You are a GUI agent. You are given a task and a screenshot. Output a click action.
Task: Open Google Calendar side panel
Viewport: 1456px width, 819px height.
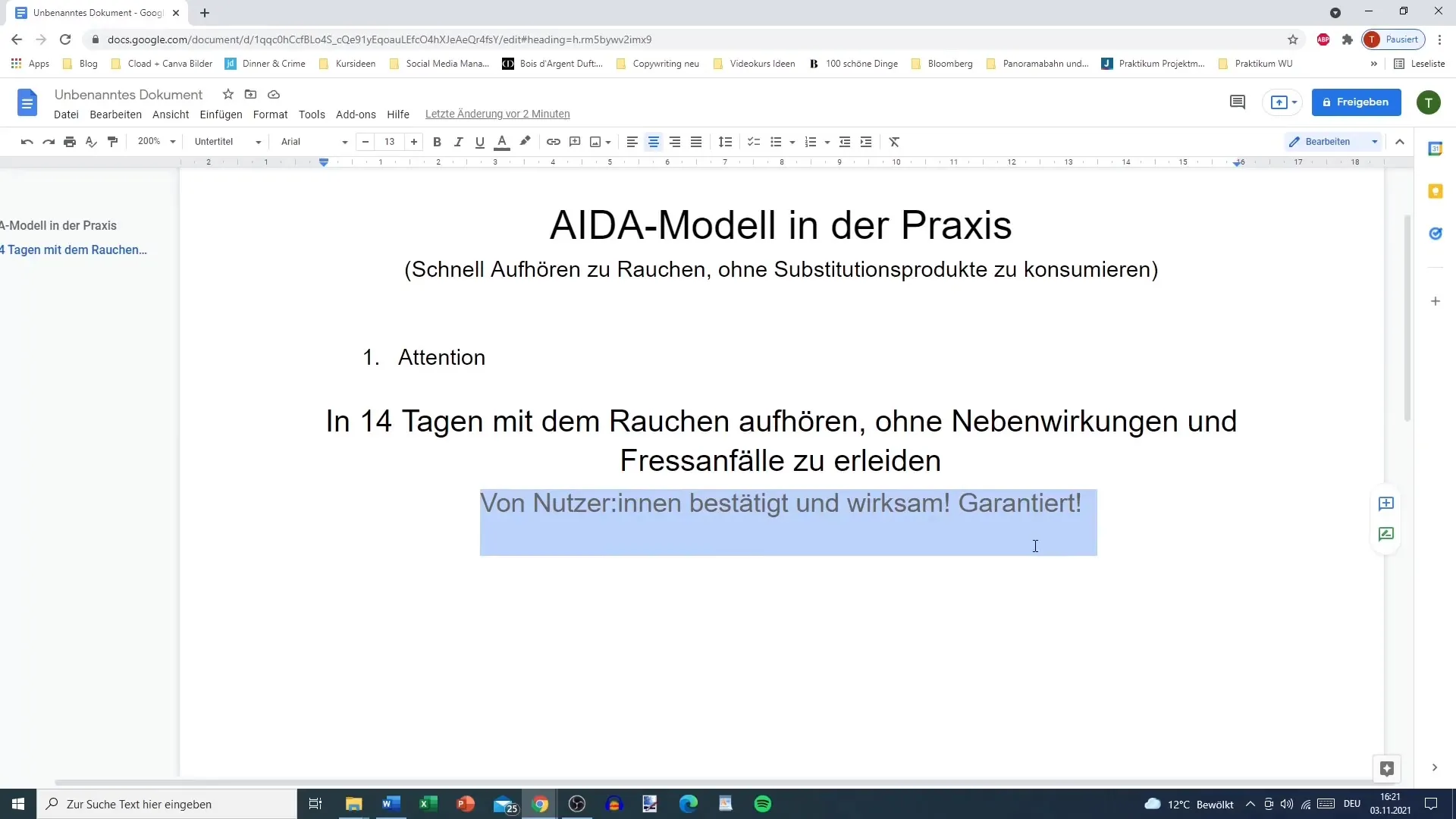click(1436, 149)
